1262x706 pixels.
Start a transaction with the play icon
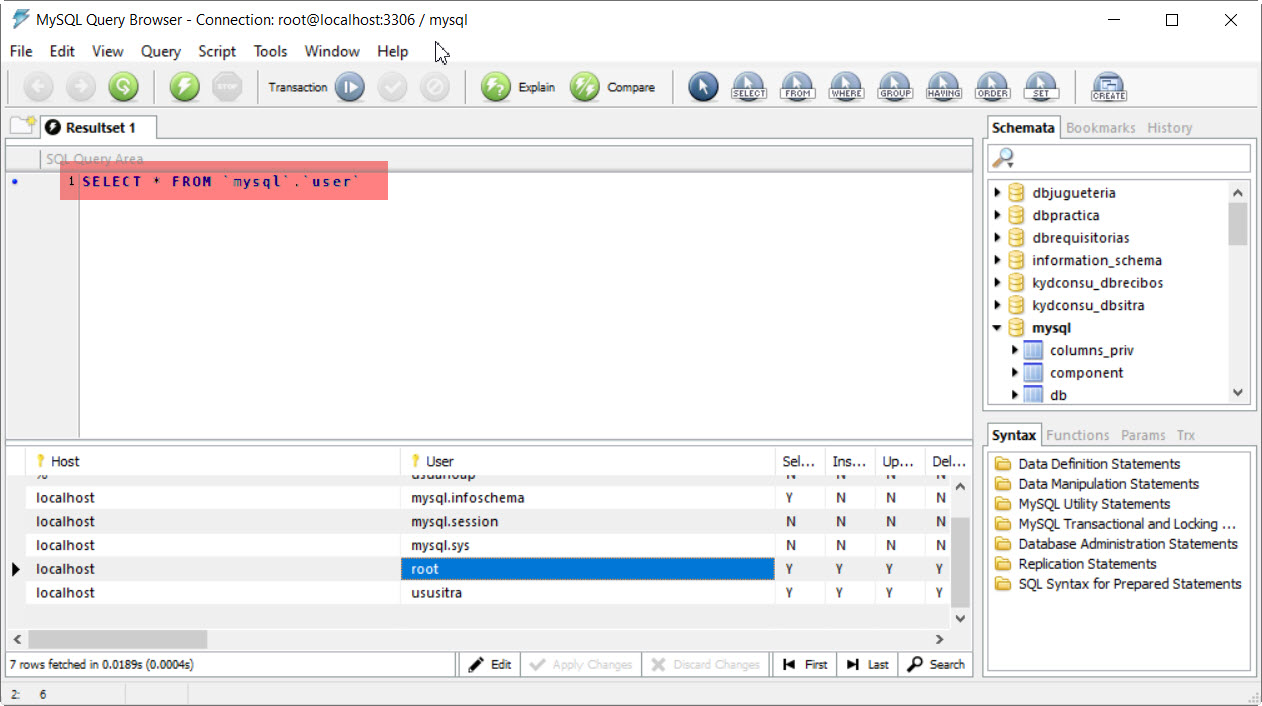tap(349, 87)
